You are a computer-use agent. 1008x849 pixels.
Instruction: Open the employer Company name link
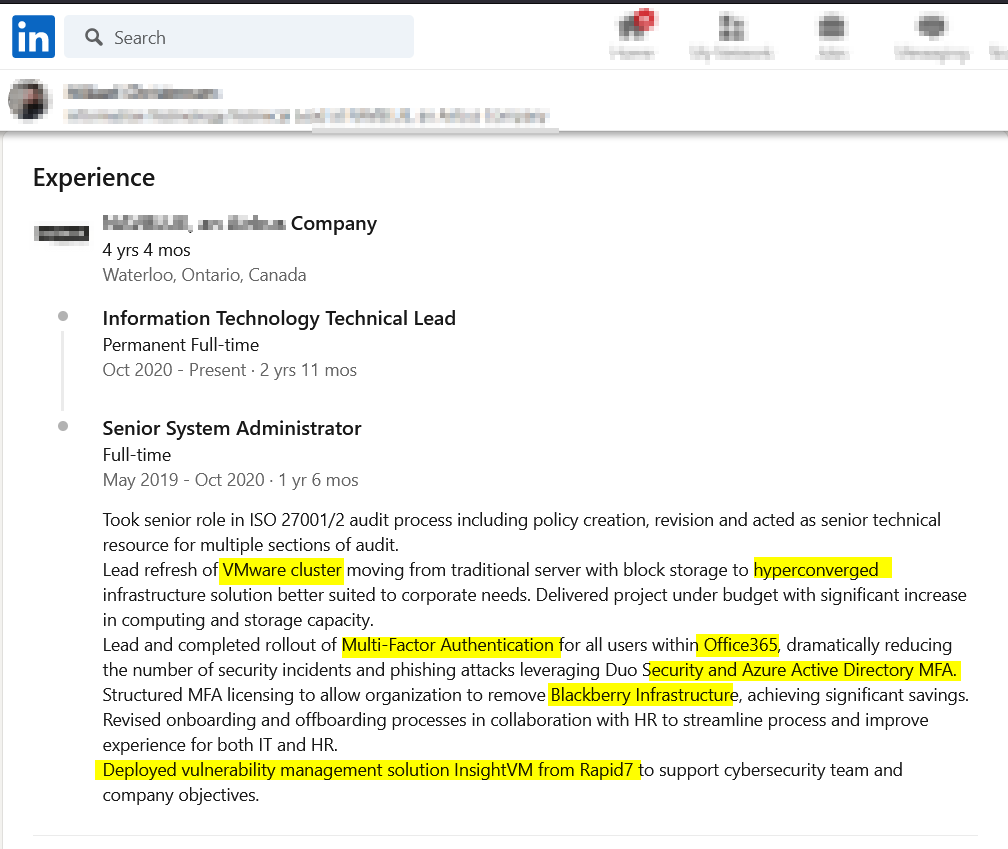(240, 223)
